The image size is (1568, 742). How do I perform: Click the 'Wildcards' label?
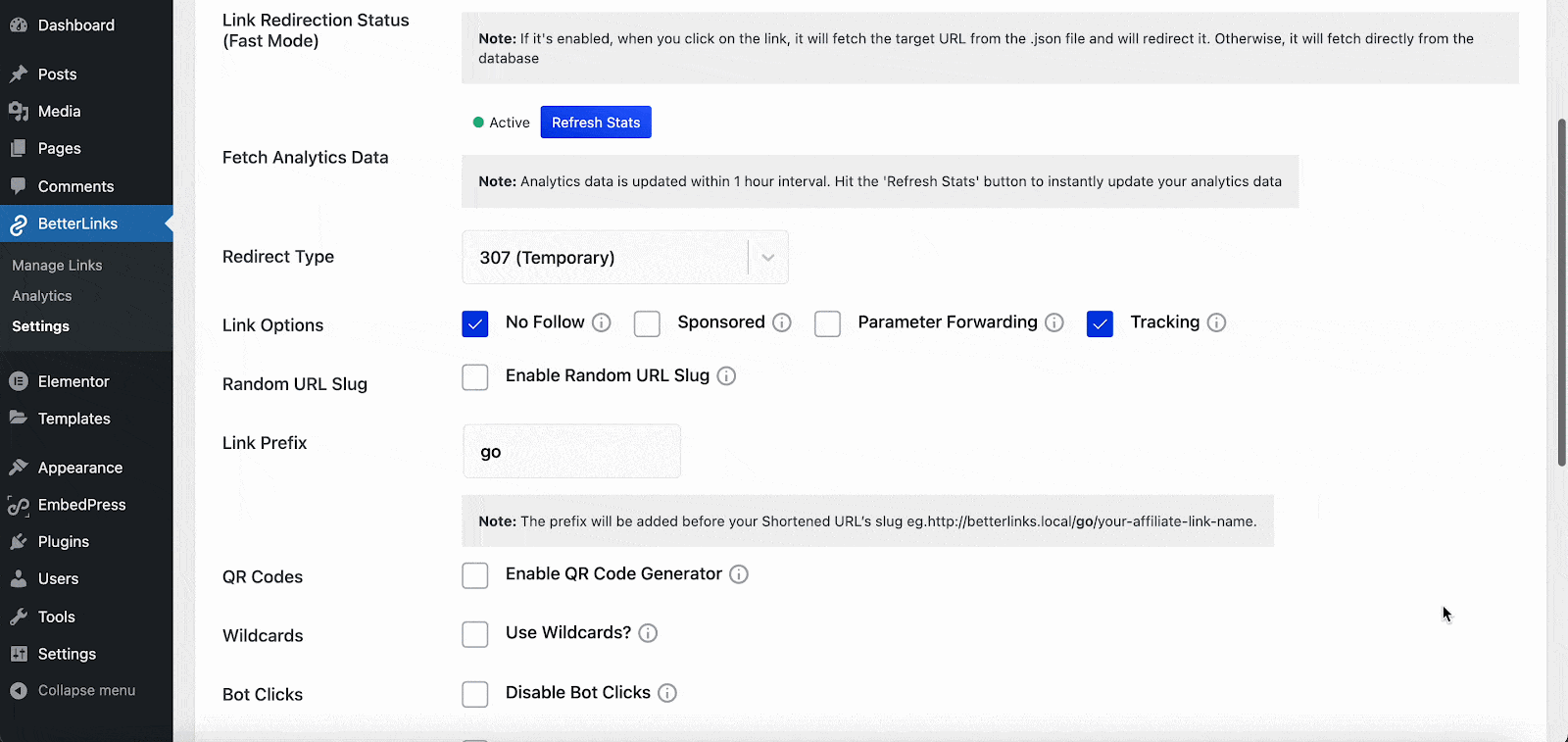pos(263,636)
